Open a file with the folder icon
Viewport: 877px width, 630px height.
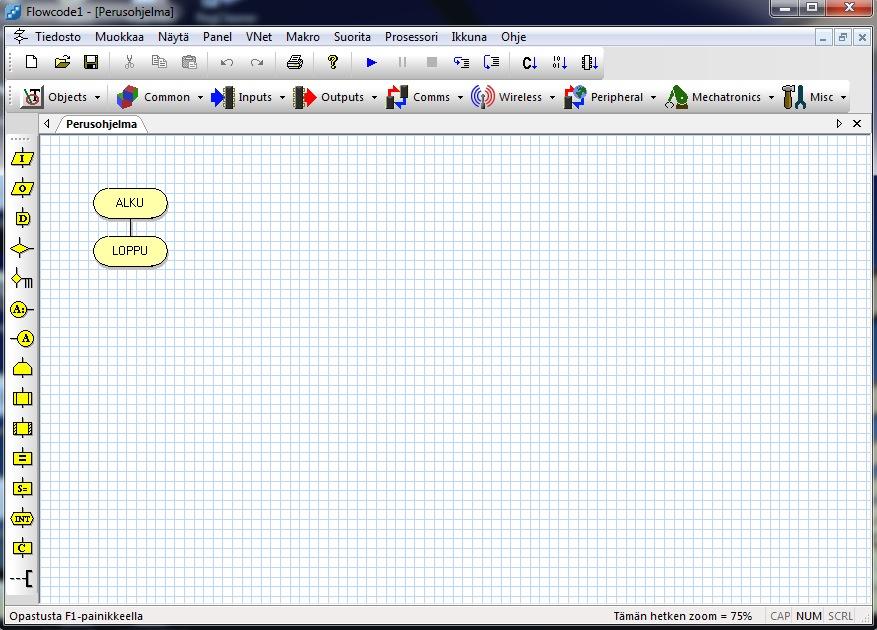tap(62, 62)
